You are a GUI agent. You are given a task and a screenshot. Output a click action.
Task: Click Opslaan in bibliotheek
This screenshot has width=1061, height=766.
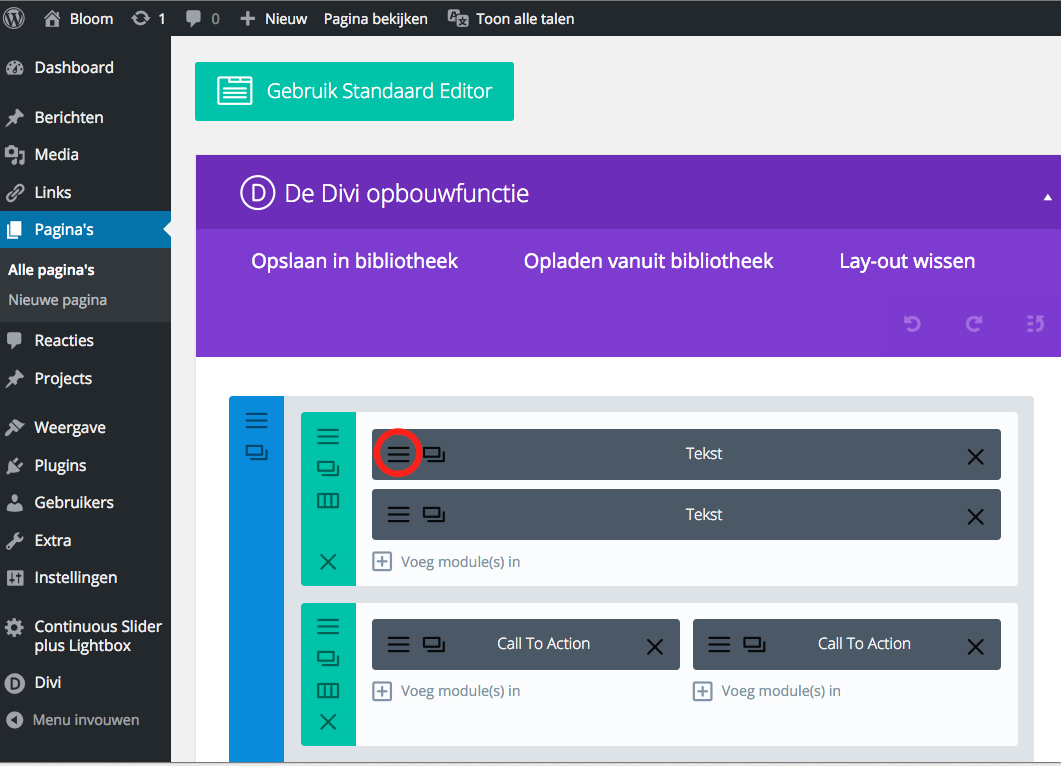pos(354,261)
